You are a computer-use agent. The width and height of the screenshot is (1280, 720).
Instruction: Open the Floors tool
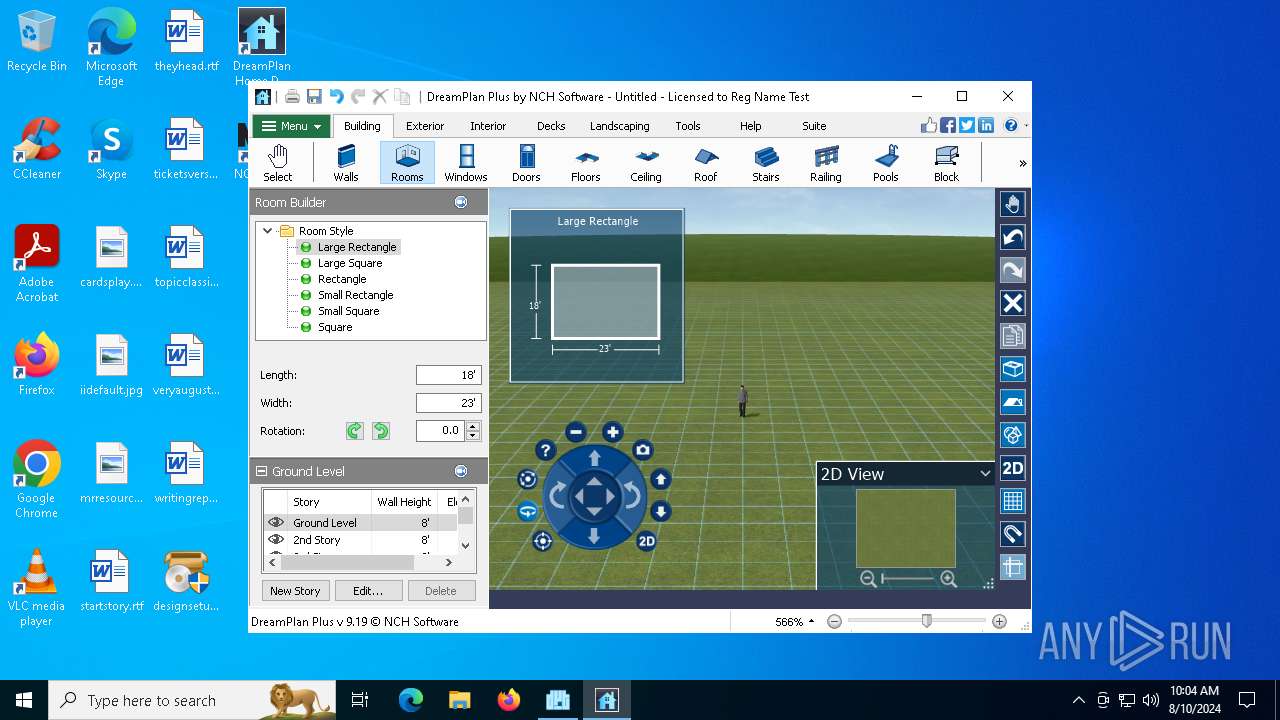[586, 163]
